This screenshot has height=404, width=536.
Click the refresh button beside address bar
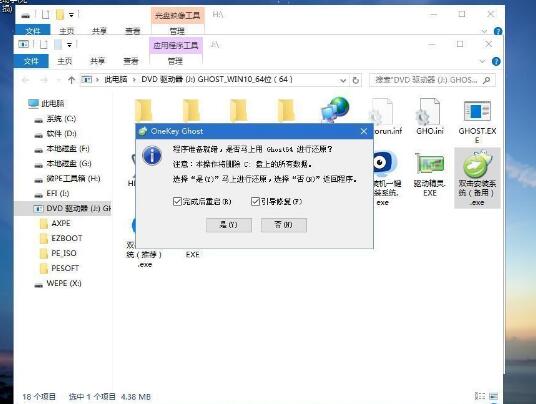(x=356, y=80)
